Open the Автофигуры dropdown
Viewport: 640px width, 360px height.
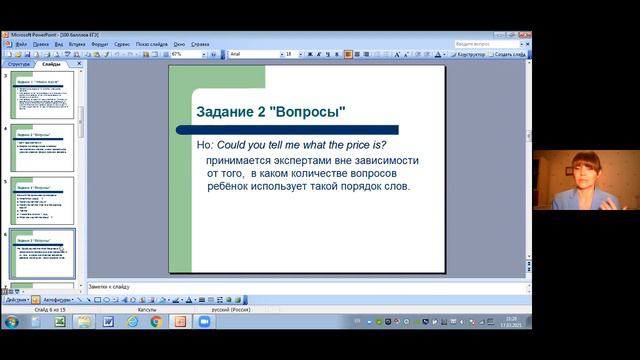coord(58,300)
